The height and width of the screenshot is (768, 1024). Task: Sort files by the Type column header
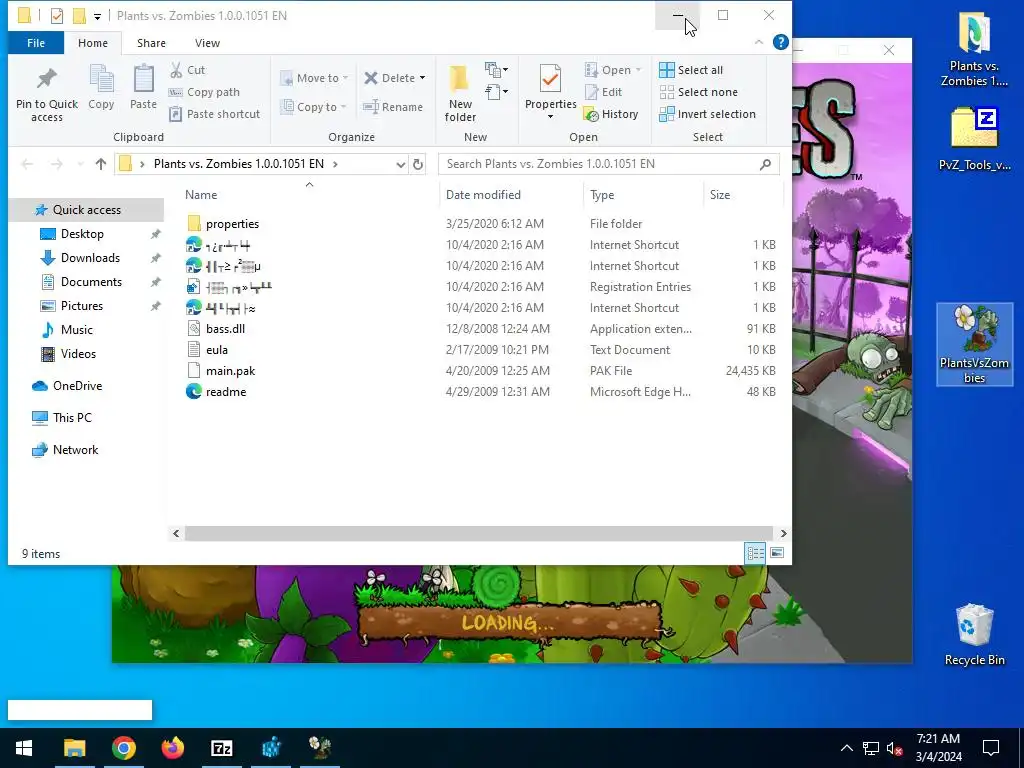pos(643,195)
